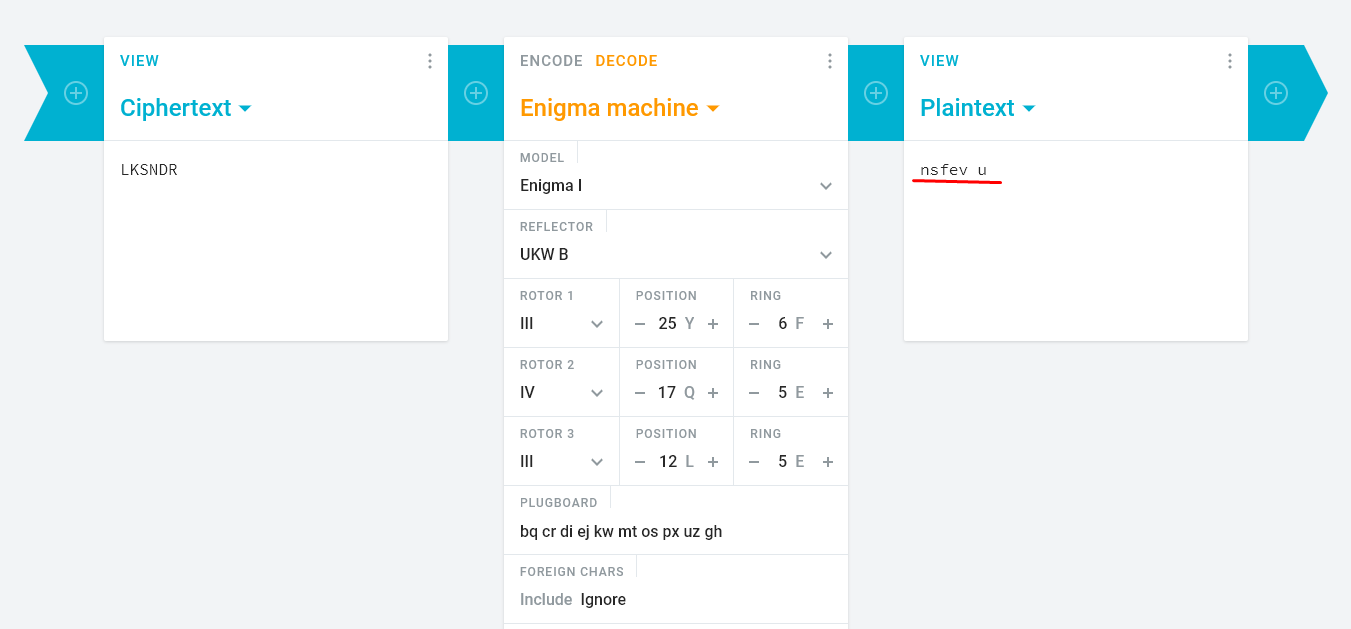The height and width of the screenshot is (629, 1351).
Task: Open Rotor 1 selection dropdown
Action: [561, 324]
